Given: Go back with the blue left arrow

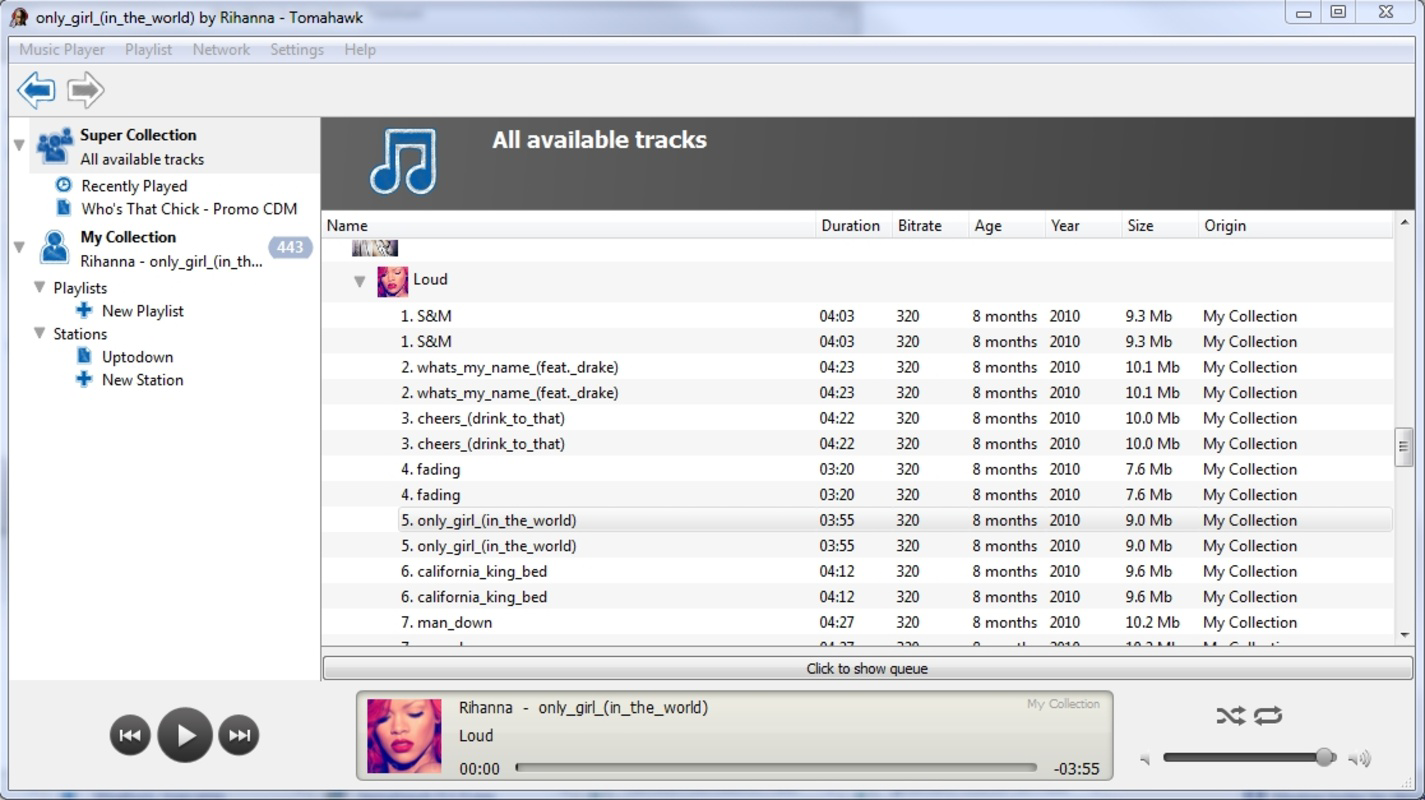Looking at the screenshot, I should click(x=36, y=90).
